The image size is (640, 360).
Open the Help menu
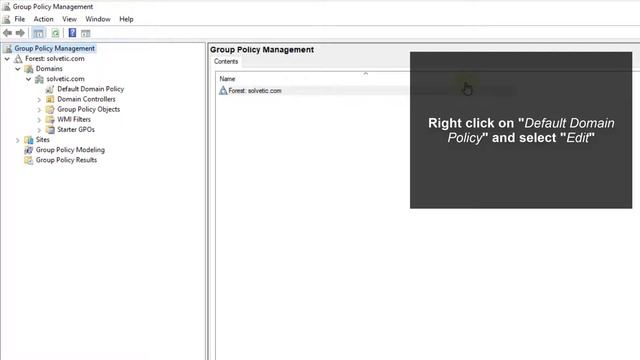[x=126, y=19]
